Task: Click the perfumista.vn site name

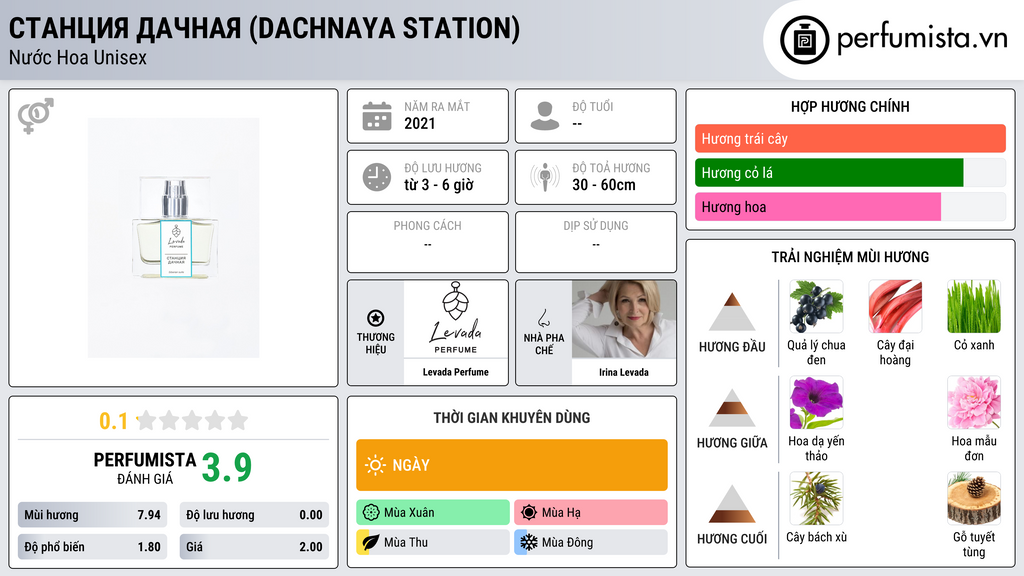Action: click(x=922, y=38)
